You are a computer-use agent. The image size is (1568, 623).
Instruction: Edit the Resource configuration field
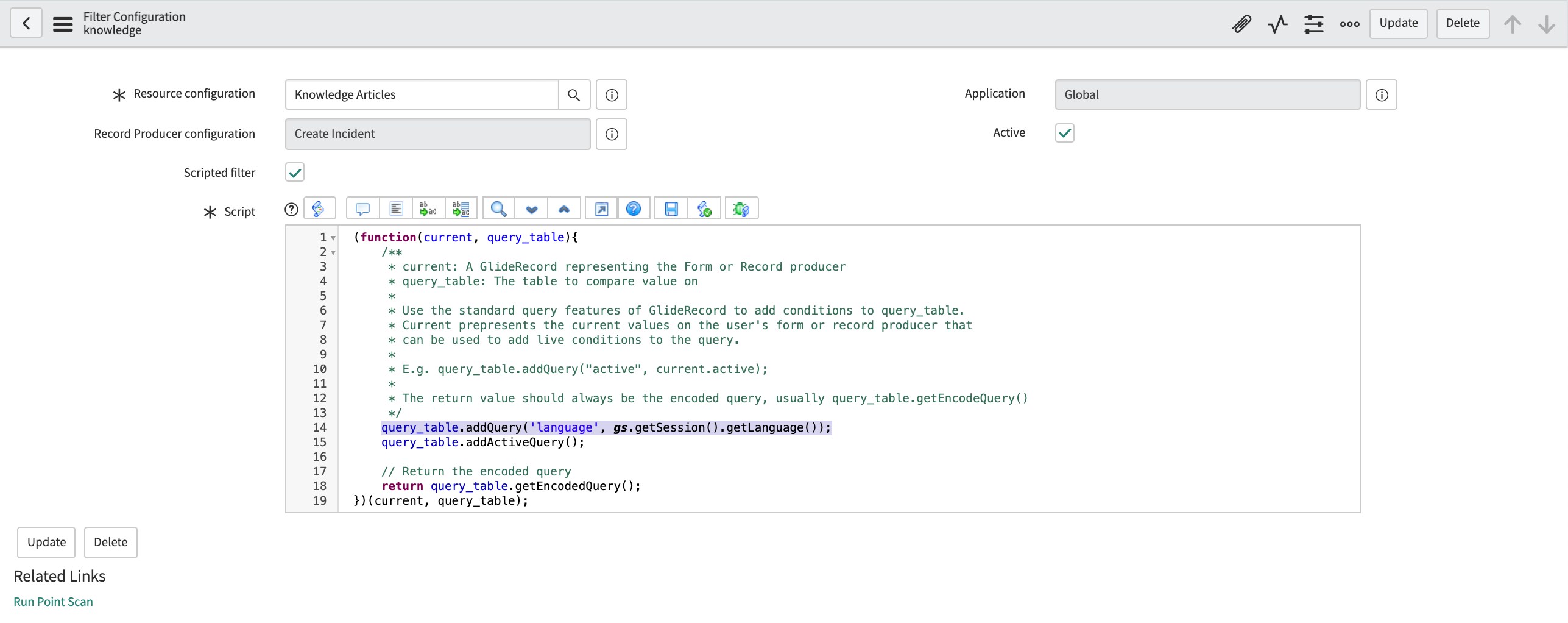coord(422,94)
